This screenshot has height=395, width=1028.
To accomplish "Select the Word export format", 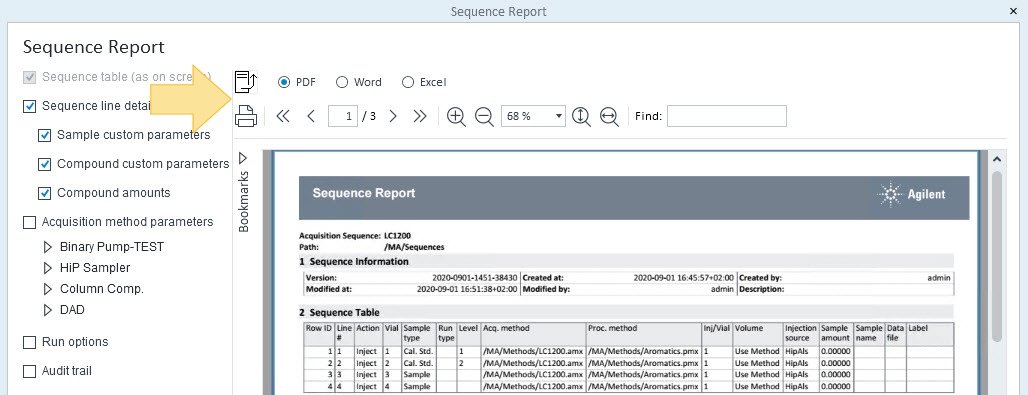I will (x=358, y=82).
